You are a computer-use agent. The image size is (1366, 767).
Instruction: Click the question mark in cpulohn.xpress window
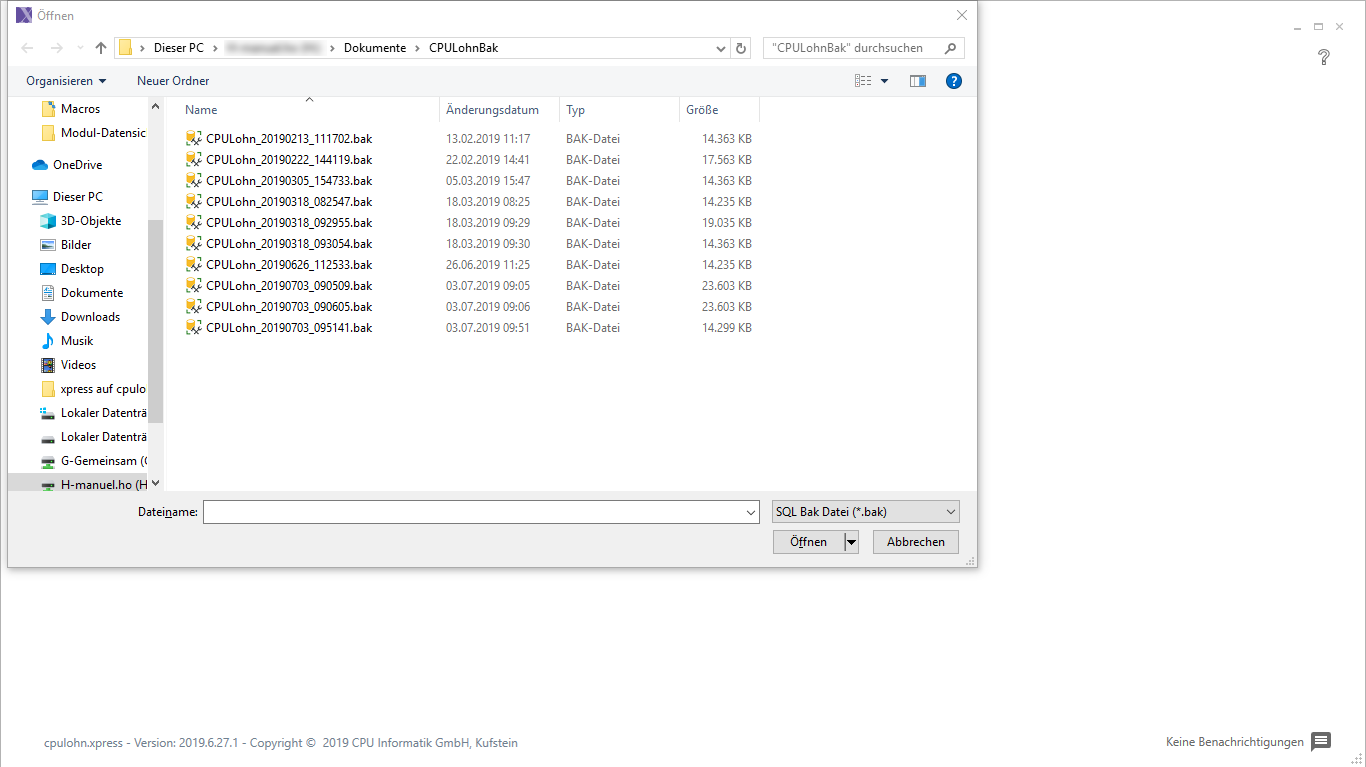pos(1324,57)
